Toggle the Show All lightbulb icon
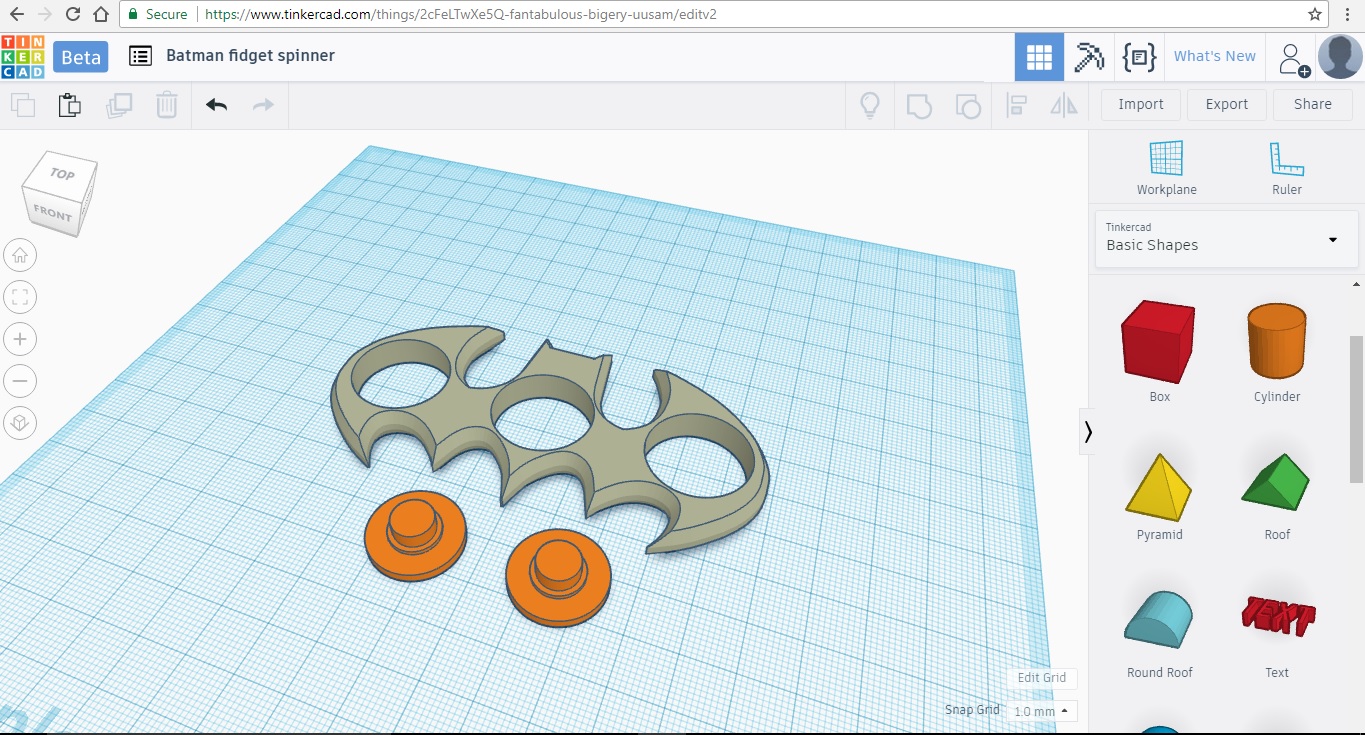Screen dimensions: 1365x735 pos(870,105)
